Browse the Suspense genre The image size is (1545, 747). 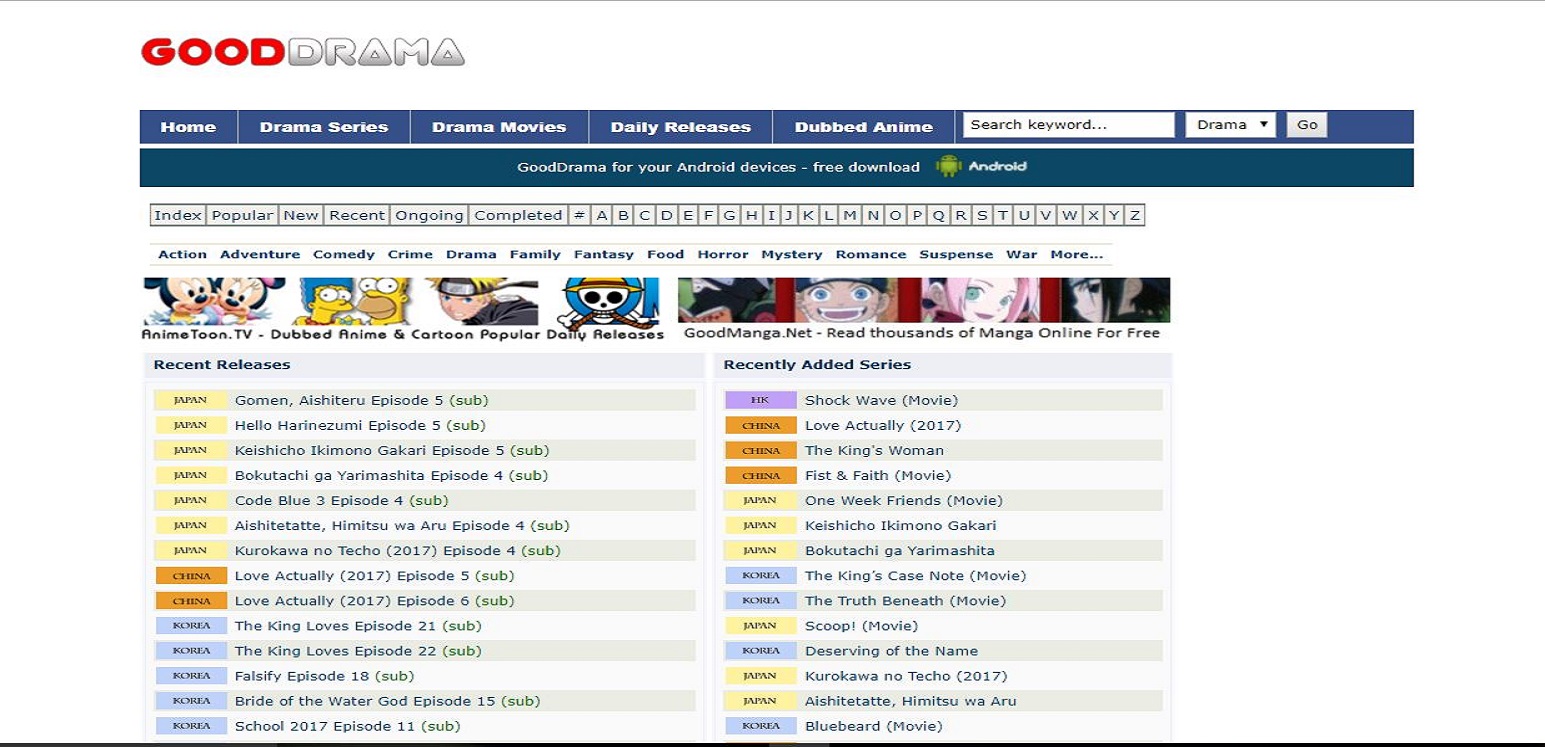pos(956,255)
